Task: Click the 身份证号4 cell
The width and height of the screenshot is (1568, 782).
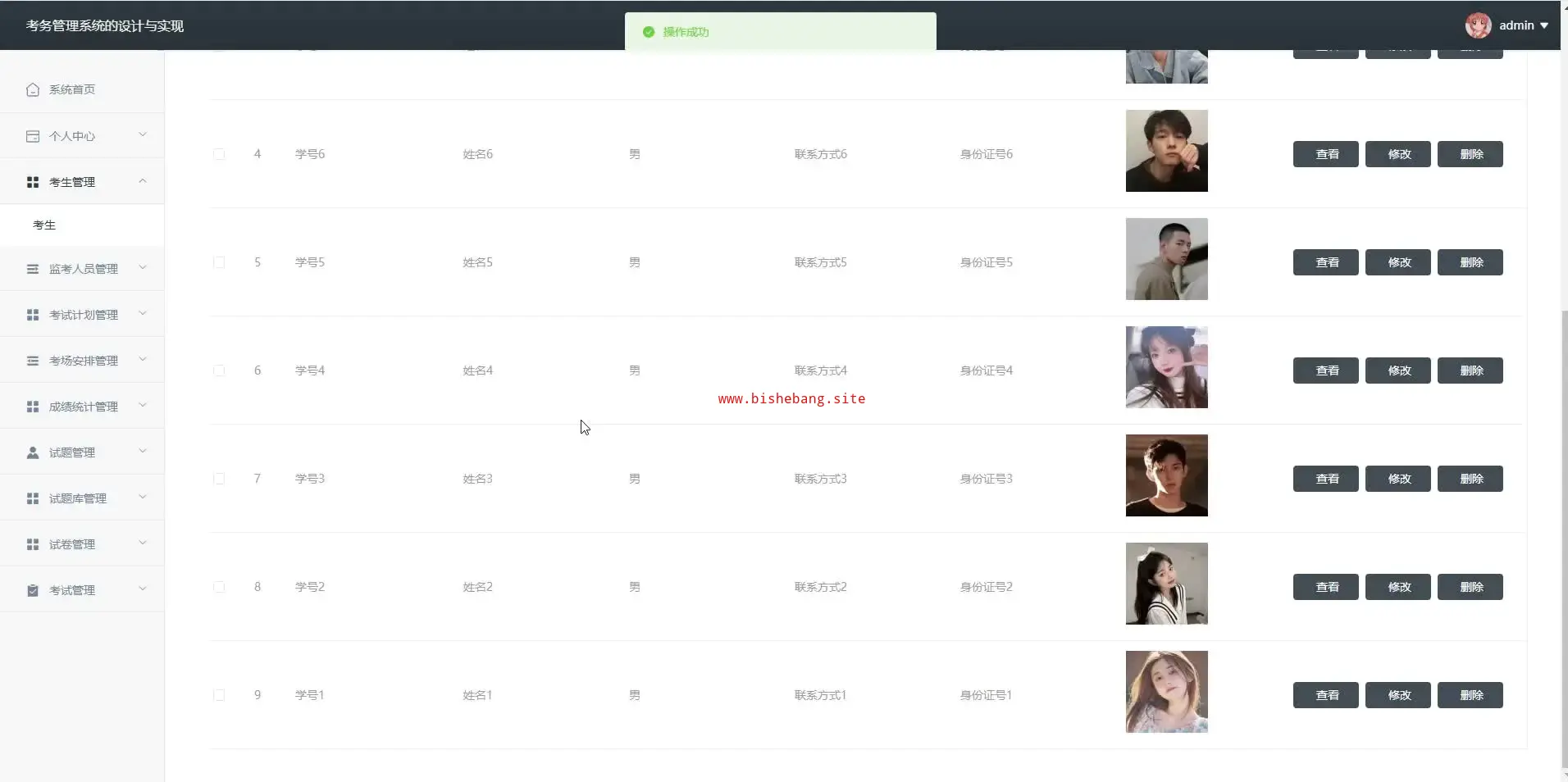Action: [987, 371]
